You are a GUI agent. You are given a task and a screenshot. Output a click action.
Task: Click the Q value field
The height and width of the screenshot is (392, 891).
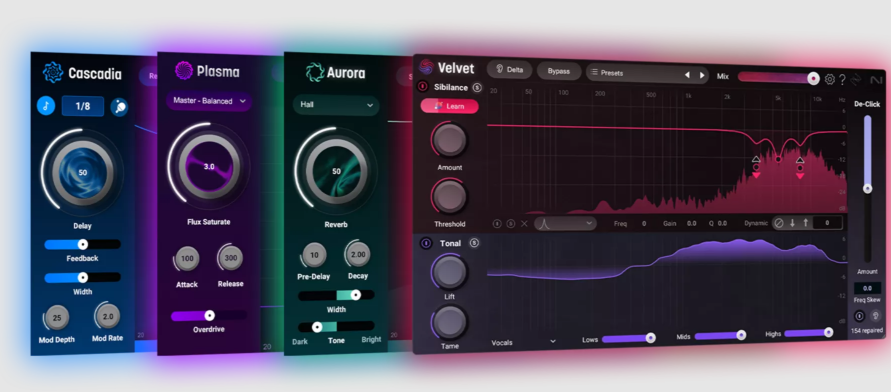[722, 224]
